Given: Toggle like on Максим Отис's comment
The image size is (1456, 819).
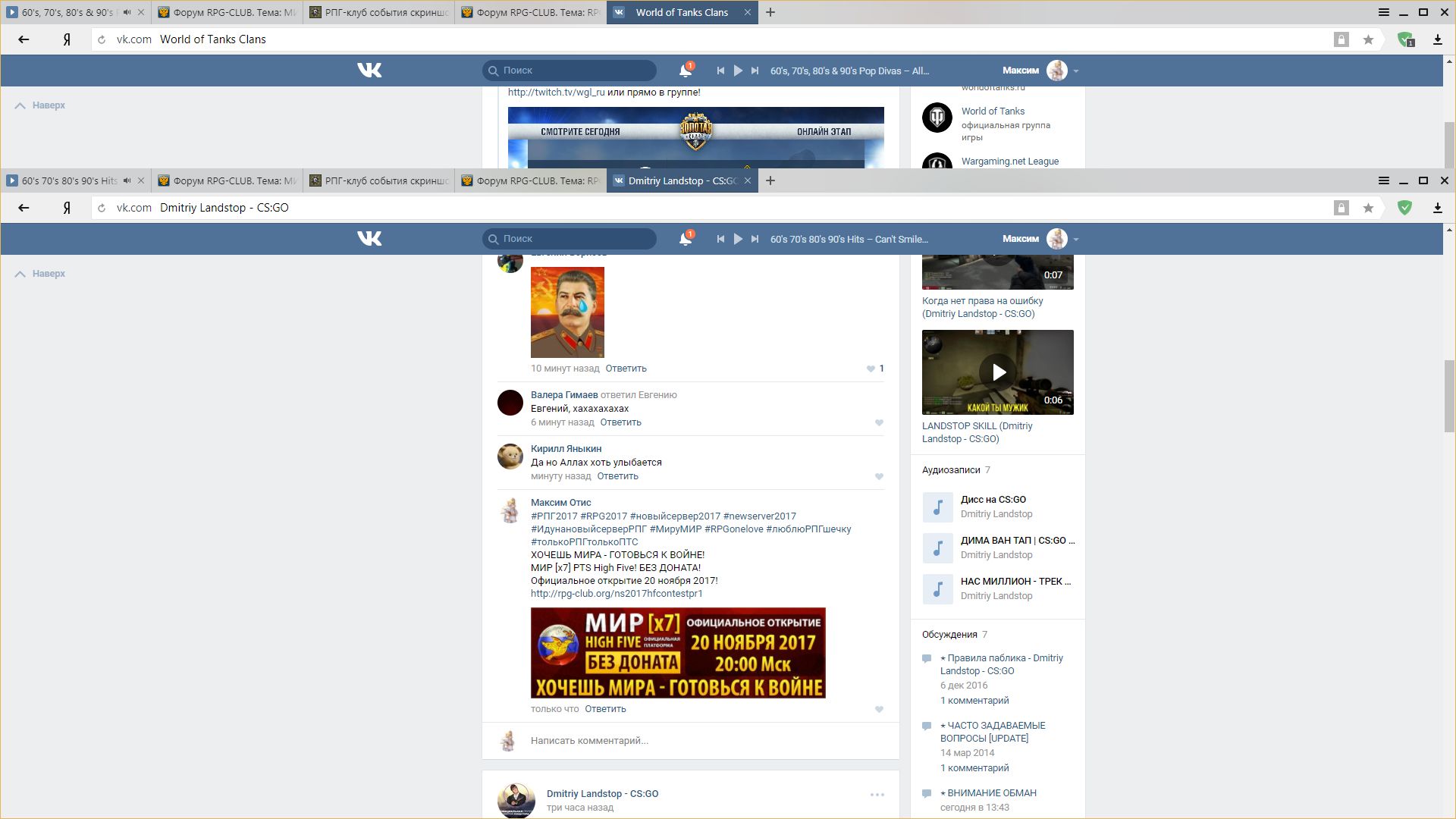Looking at the screenshot, I should [x=879, y=710].
